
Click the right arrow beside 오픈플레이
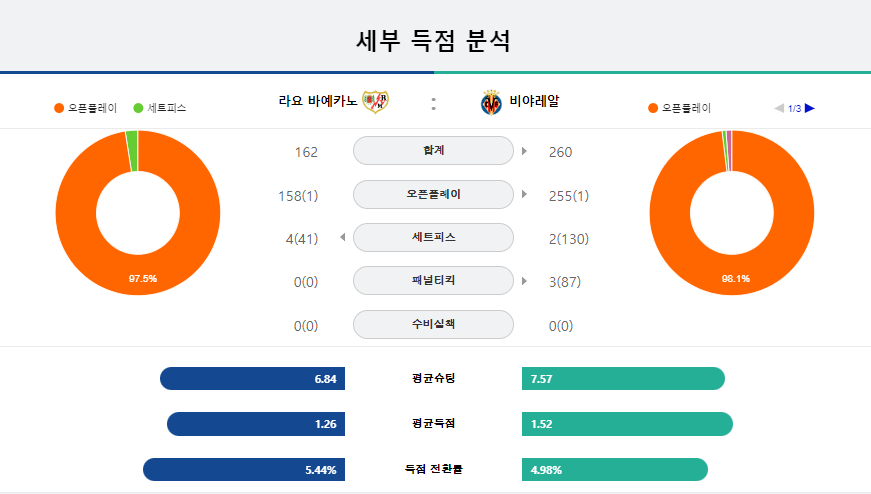click(524, 194)
